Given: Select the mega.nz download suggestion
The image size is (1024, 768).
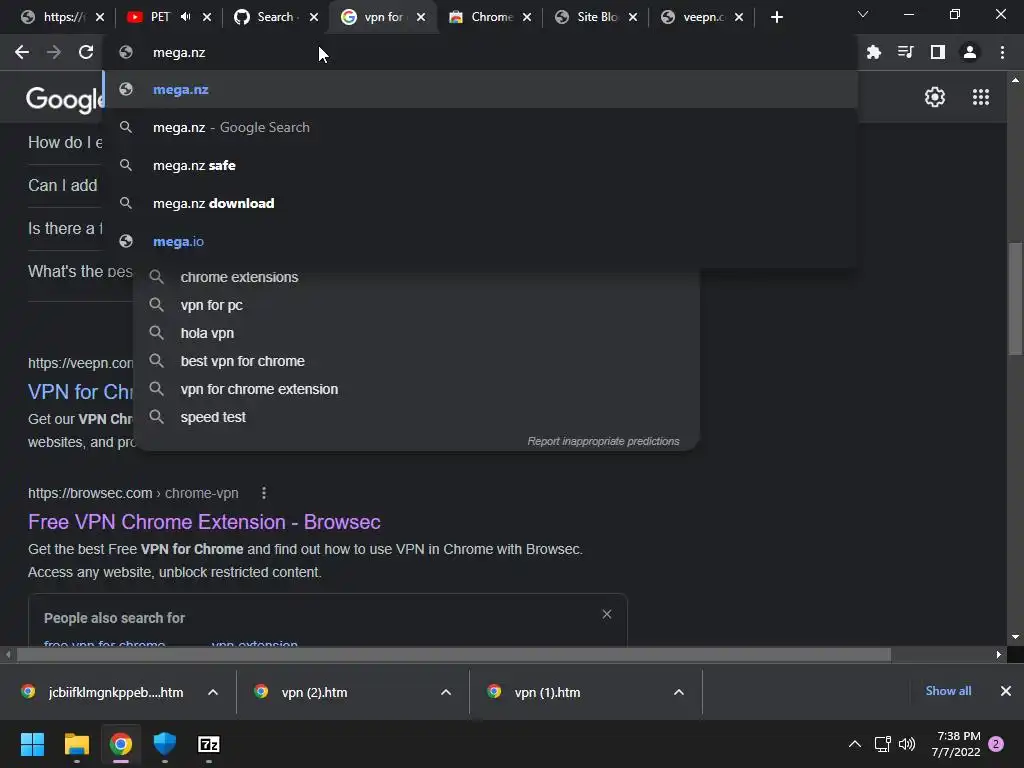Looking at the screenshot, I should tap(482, 203).
